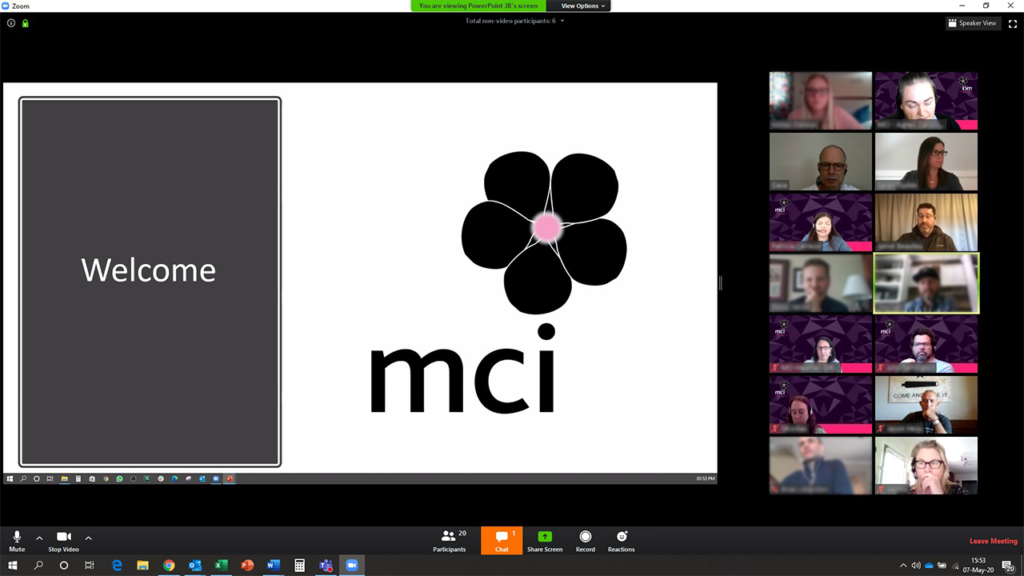Screen dimensions: 1024x576
Task: Stop Video using the camera icon
Action: coord(63,541)
